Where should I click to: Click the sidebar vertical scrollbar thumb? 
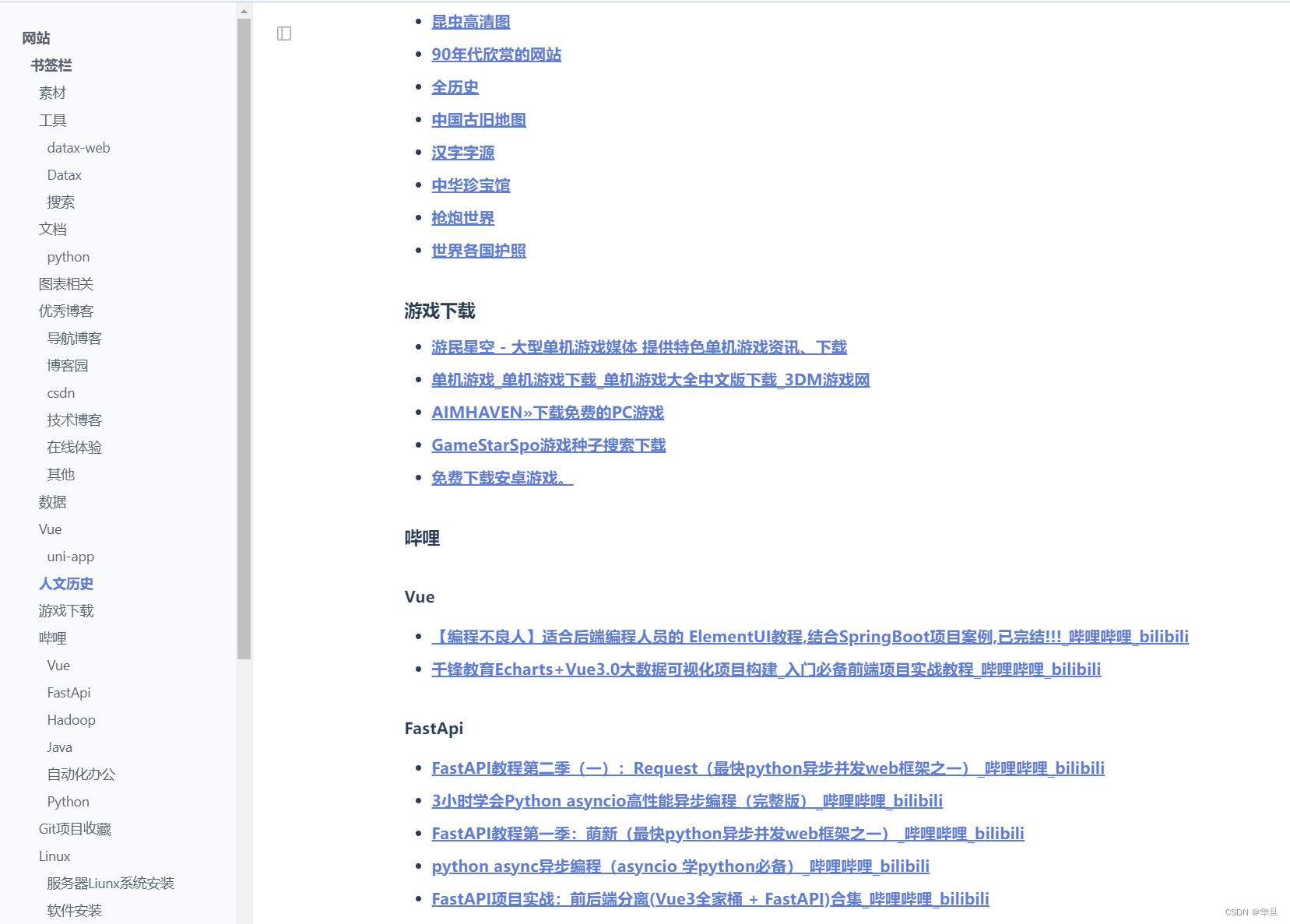[x=244, y=339]
